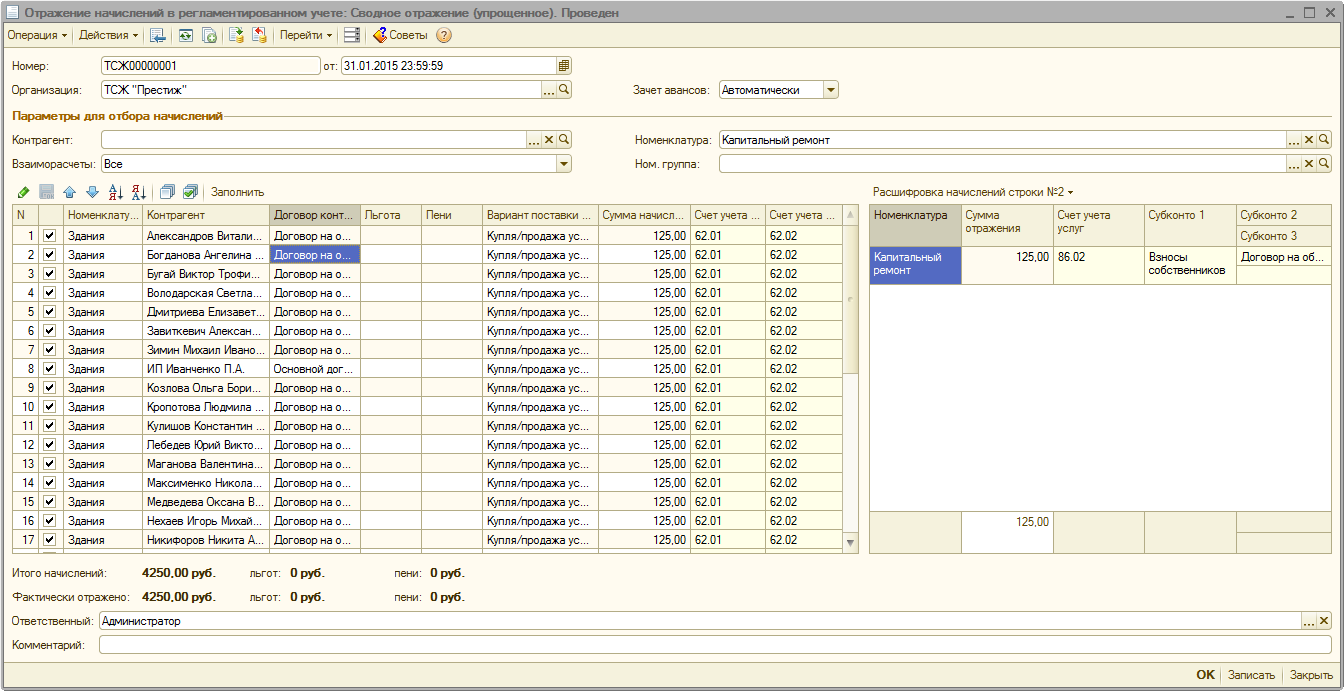The image size is (1344, 691).
Task: Click the magnifier icon for Номенклатура
Action: pos(1324,140)
